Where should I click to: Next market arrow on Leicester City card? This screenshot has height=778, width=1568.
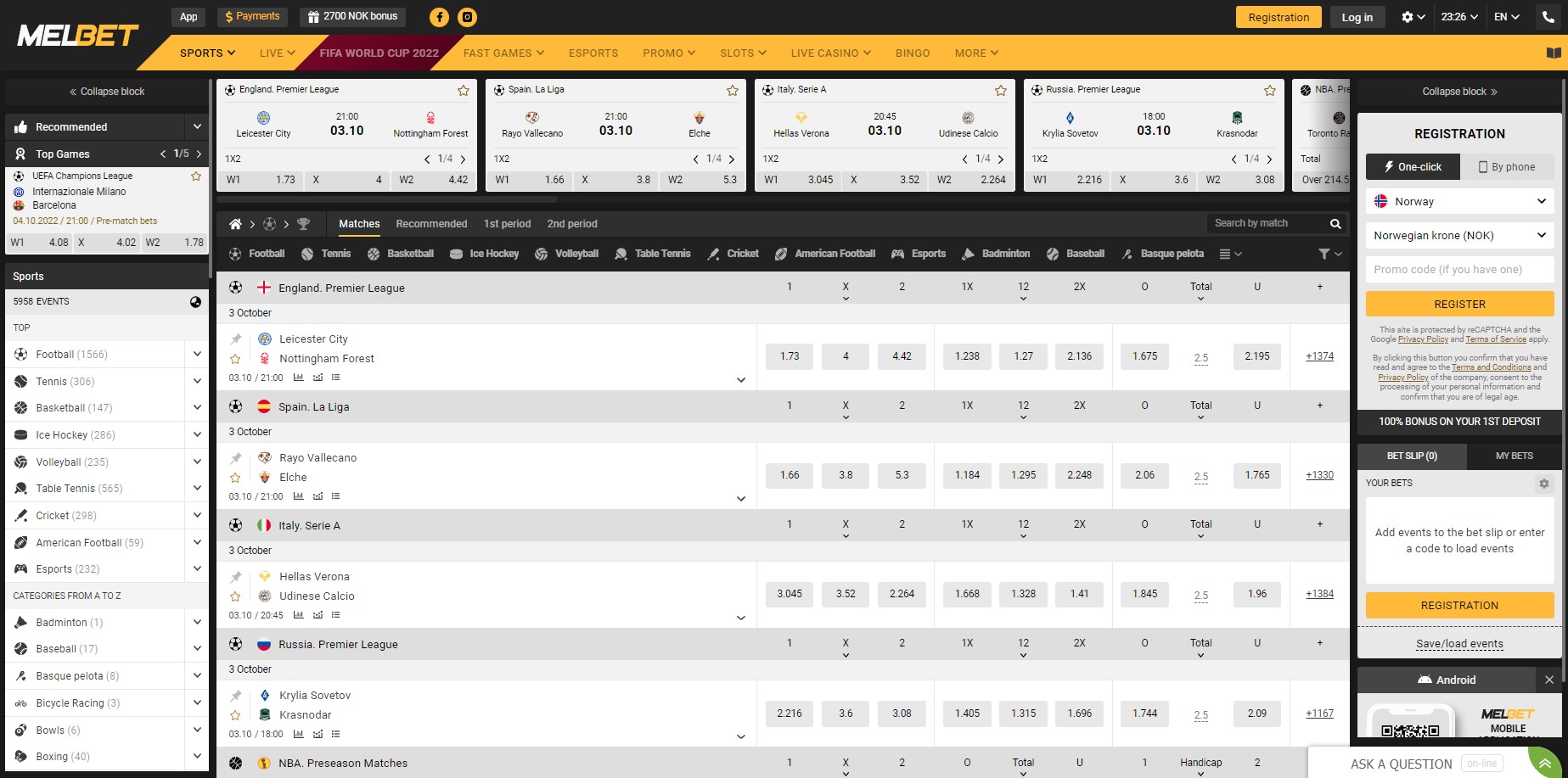point(463,159)
